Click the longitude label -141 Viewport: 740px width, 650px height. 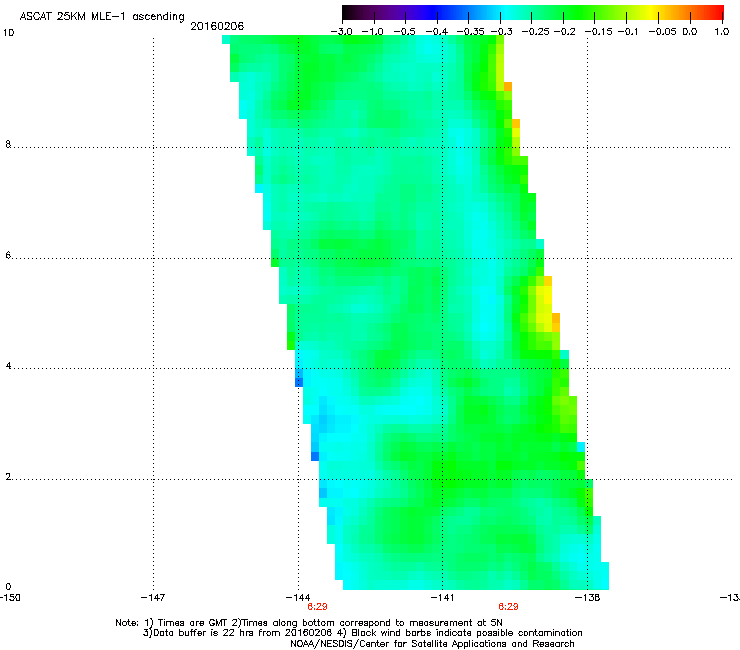(x=442, y=598)
